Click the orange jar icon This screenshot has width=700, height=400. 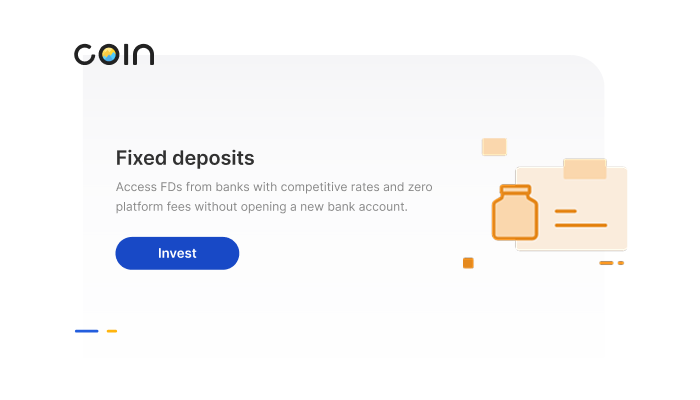pyautogui.click(x=515, y=213)
